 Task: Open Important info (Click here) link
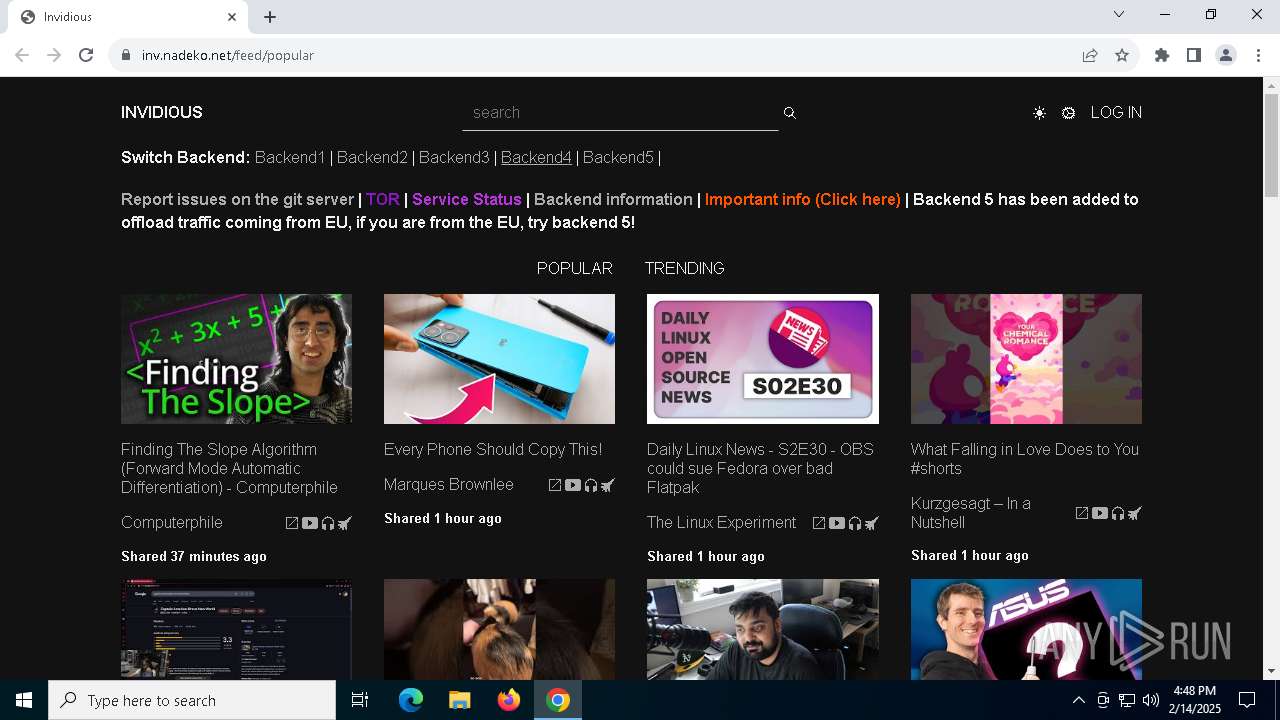click(803, 199)
